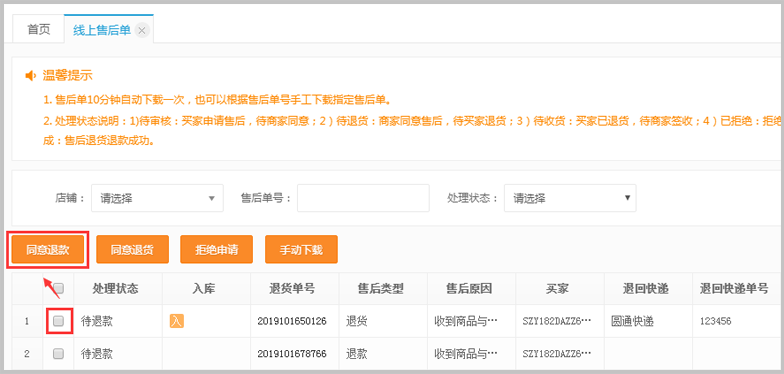The width and height of the screenshot is (784, 374).
Task: Tick the select-all checkbox in table header
Action: pos(58,288)
